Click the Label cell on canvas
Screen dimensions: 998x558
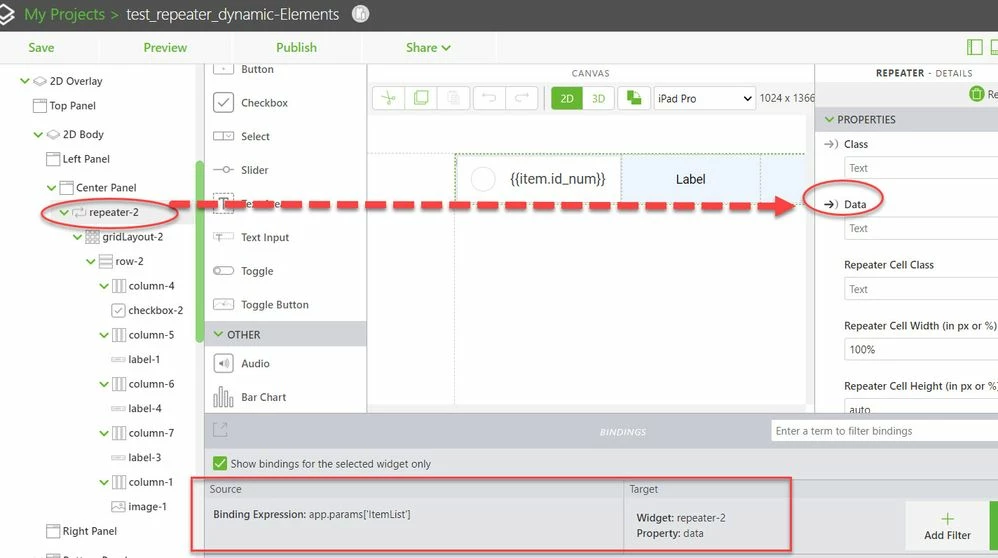tap(691, 179)
